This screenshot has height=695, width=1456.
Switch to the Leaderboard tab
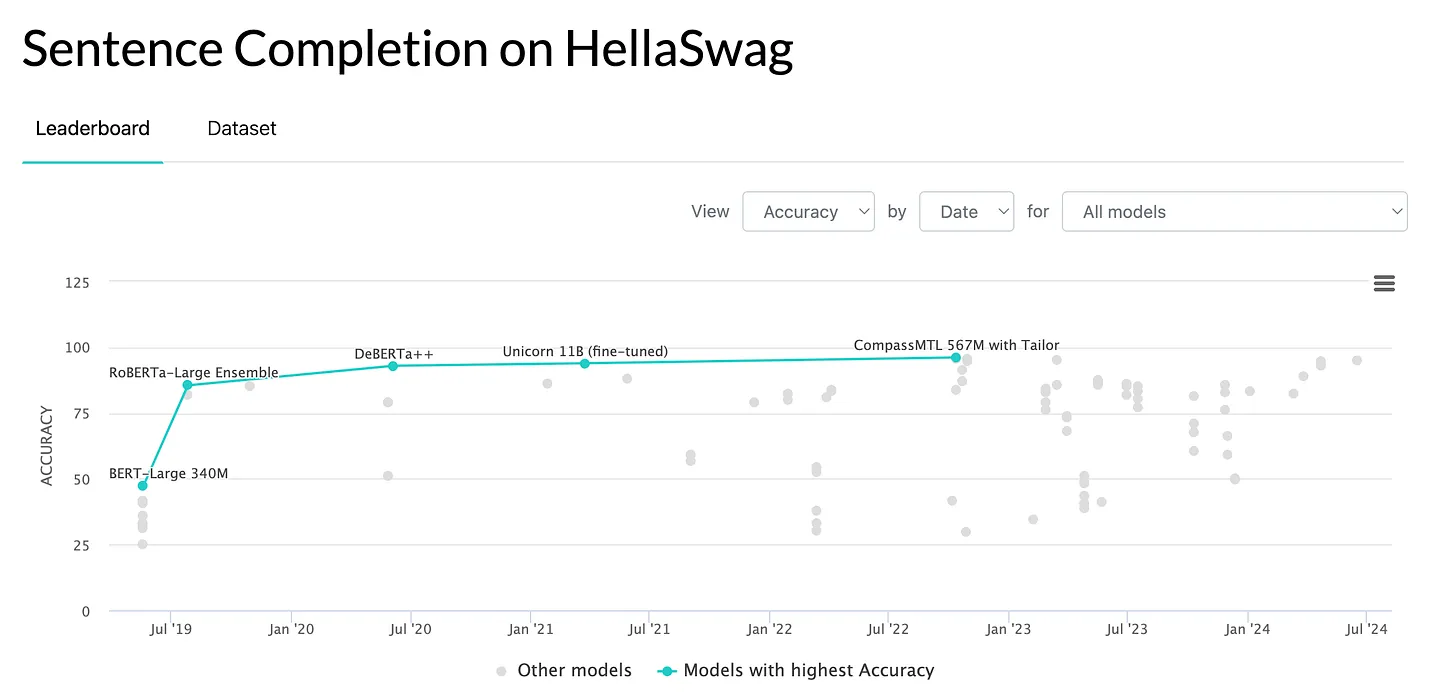click(x=92, y=128)
